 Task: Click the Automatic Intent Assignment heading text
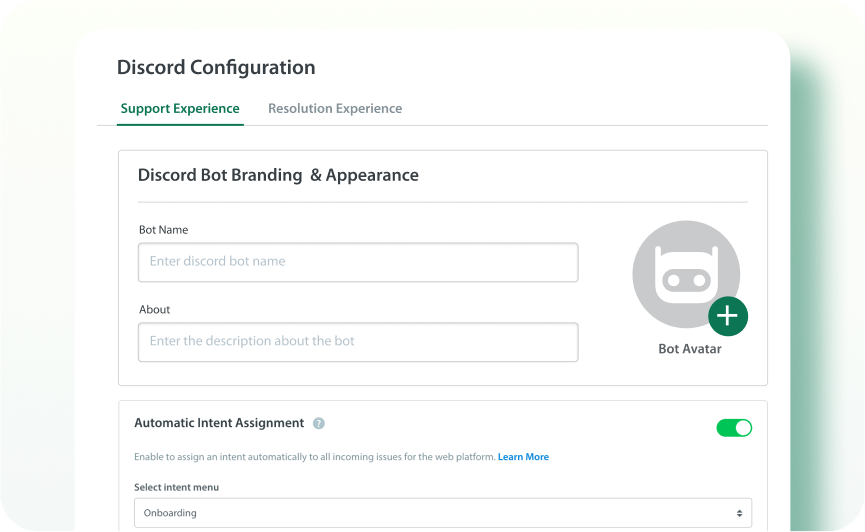tap(219, 423)
